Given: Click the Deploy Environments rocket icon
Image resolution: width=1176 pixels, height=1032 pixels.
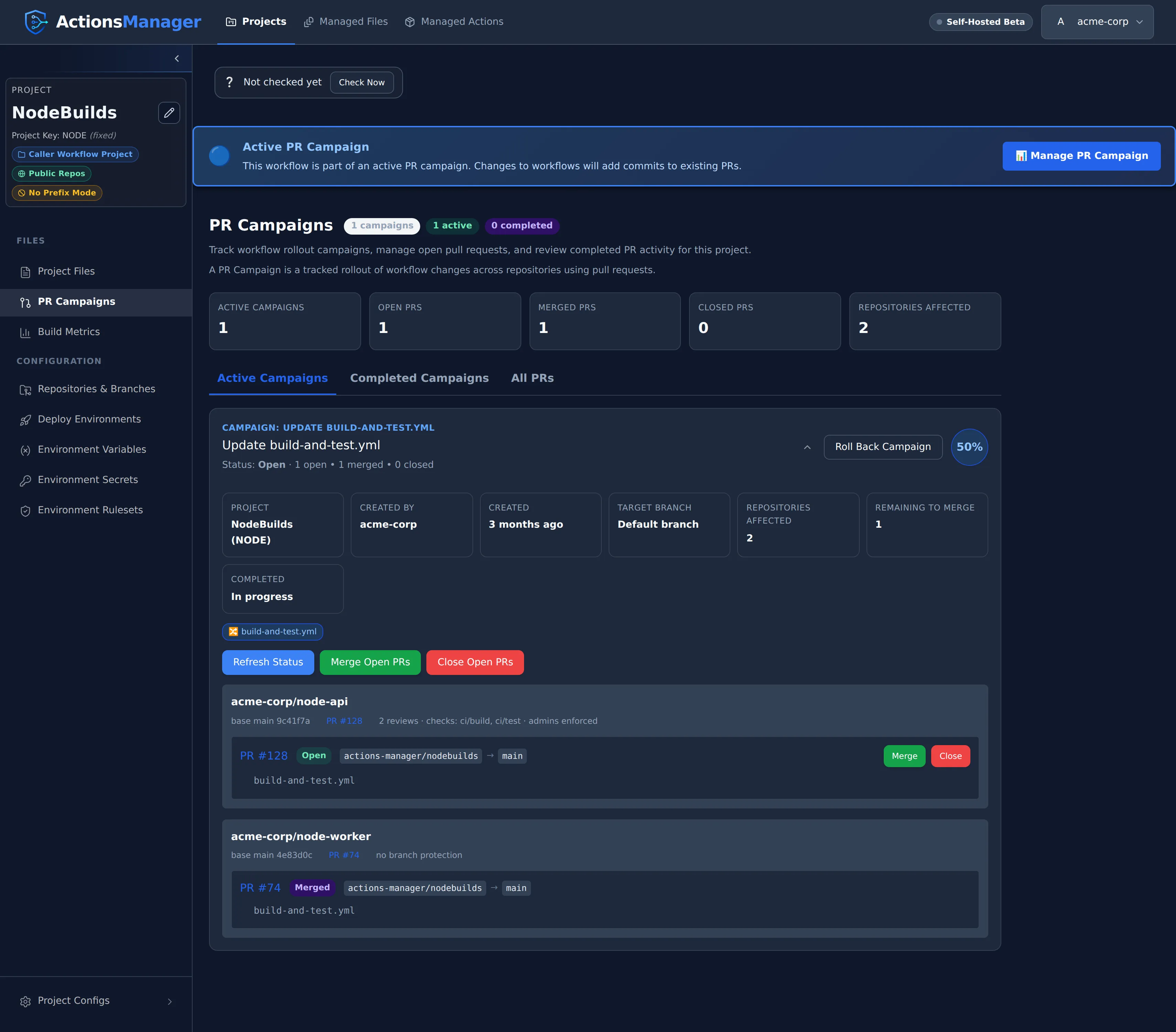Looking at the screenshot, I should click(25, 420).
